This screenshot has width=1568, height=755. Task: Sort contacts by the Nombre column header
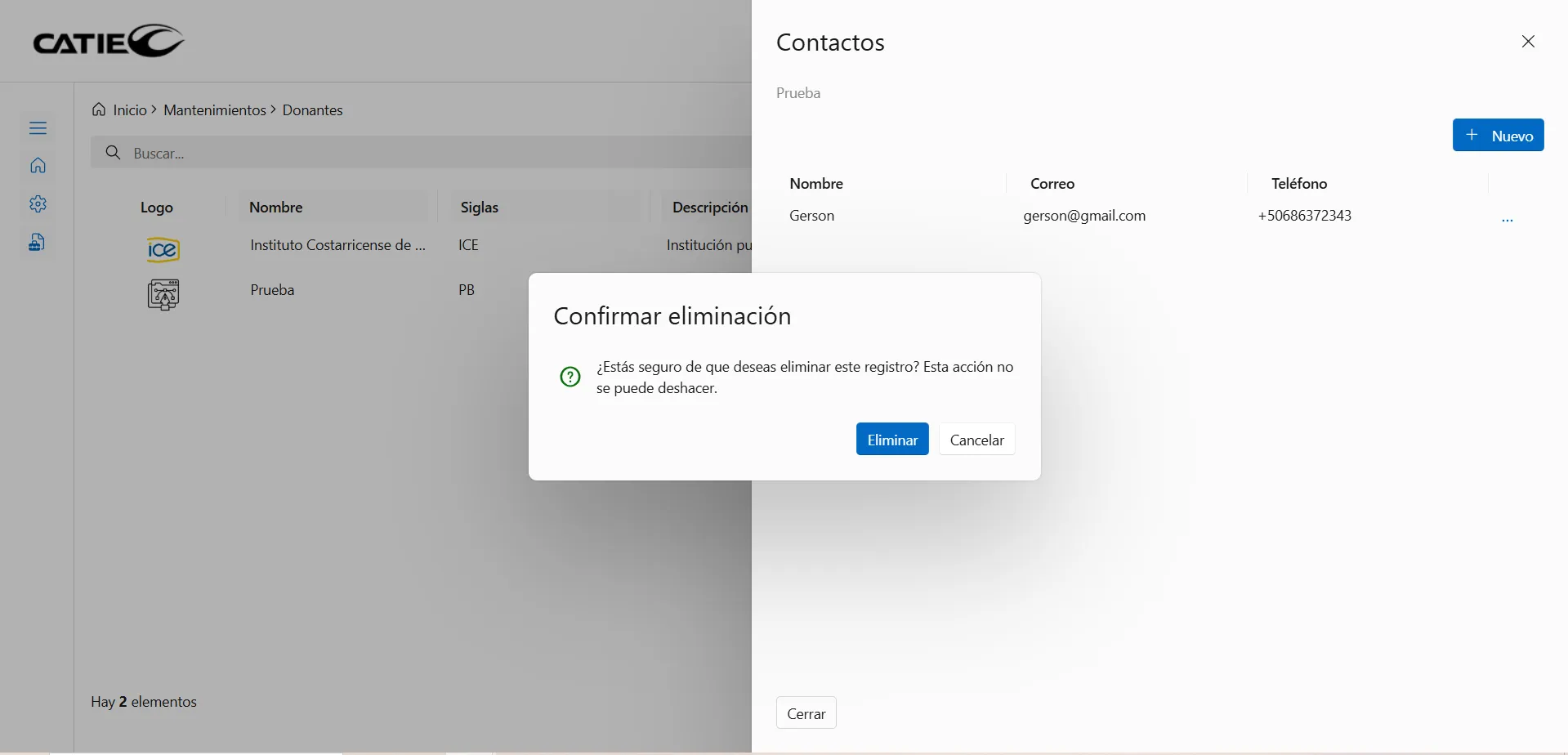click(x=815, y=183)
